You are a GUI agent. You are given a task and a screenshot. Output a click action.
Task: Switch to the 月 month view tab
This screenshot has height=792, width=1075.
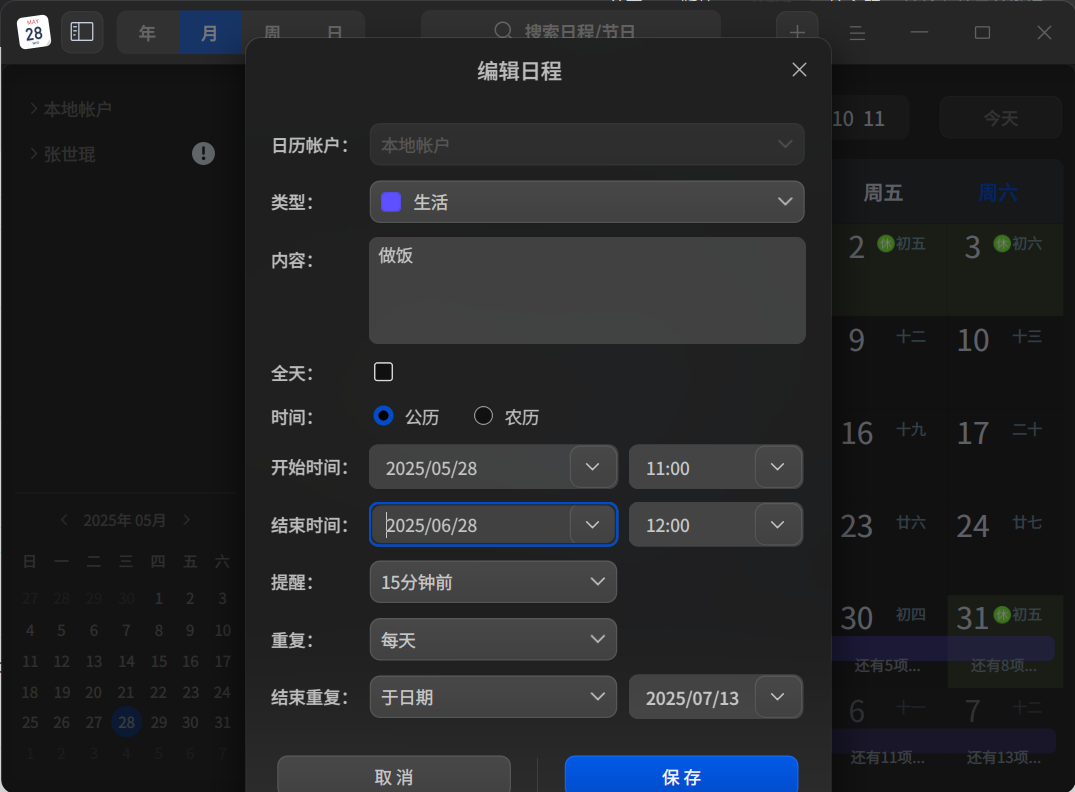(210, 32)
